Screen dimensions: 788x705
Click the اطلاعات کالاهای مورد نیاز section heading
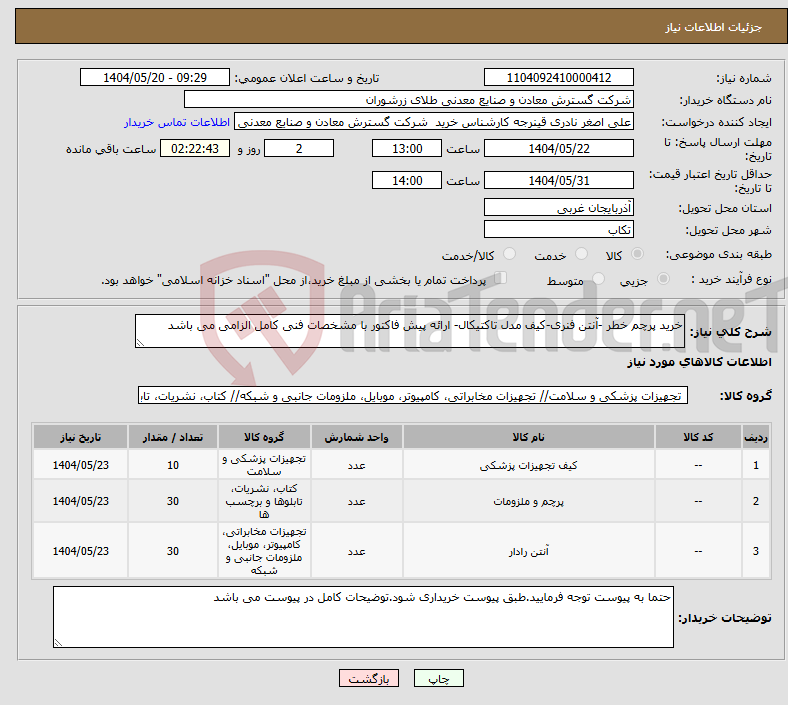(699, 362)
